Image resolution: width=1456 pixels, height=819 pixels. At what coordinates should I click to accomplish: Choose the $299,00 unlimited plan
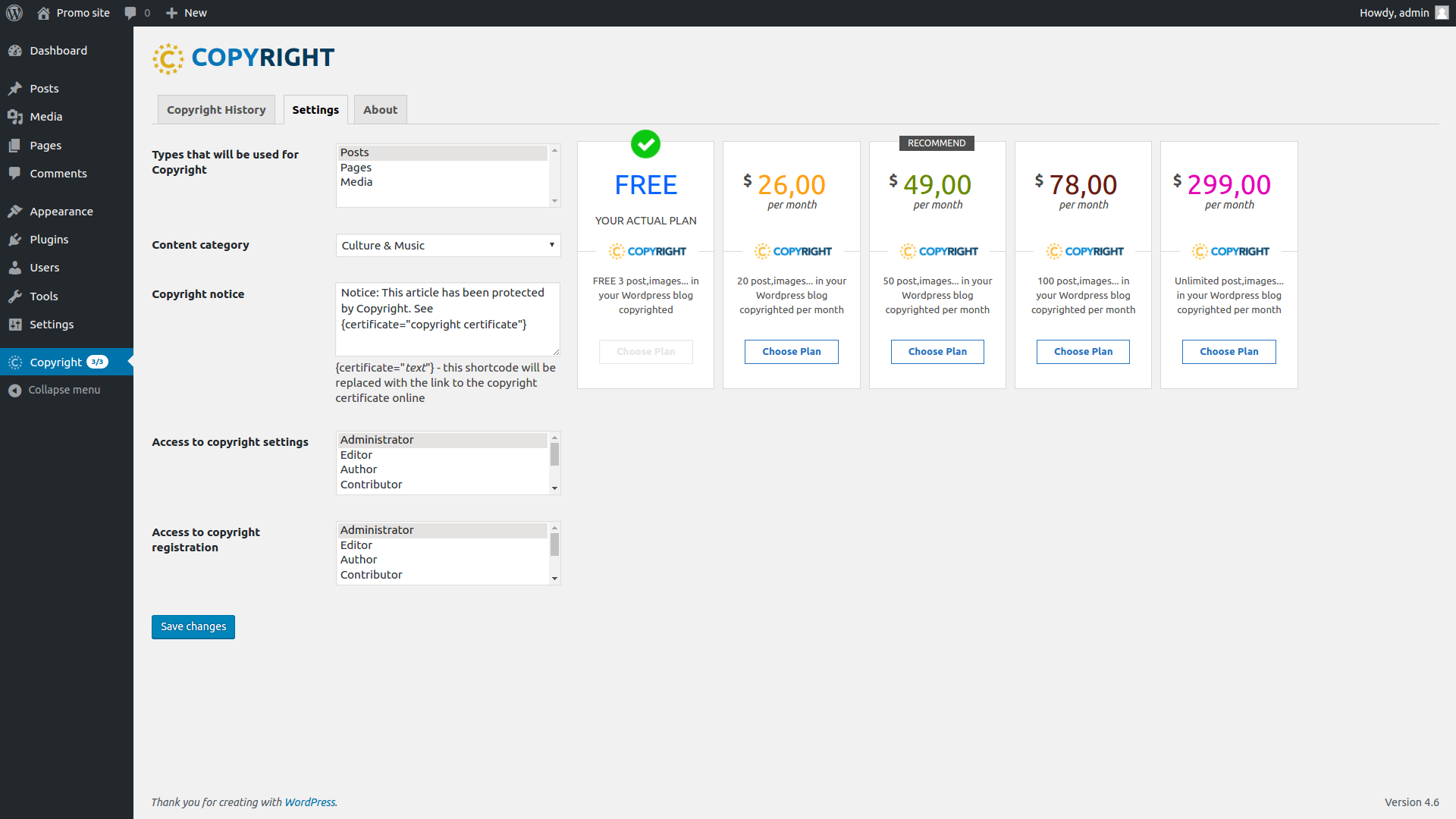coord(1228,352)
